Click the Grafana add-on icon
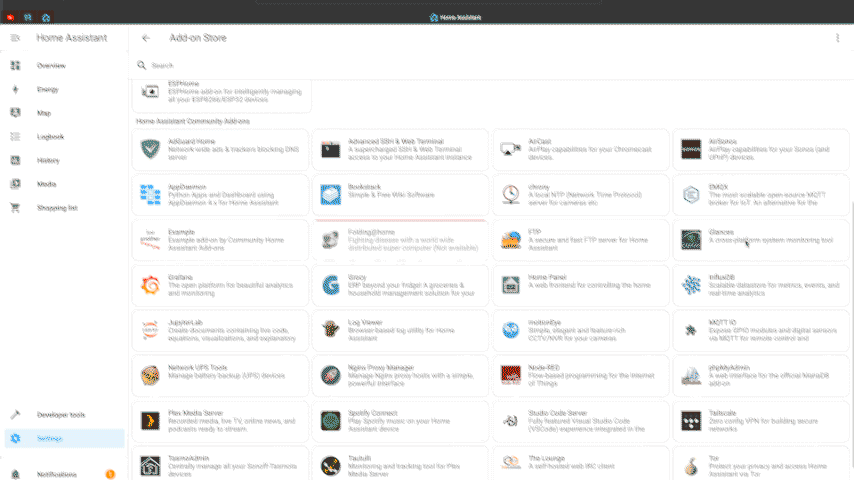854x480 pixels. pyautogui.click(x=150, y=285)
